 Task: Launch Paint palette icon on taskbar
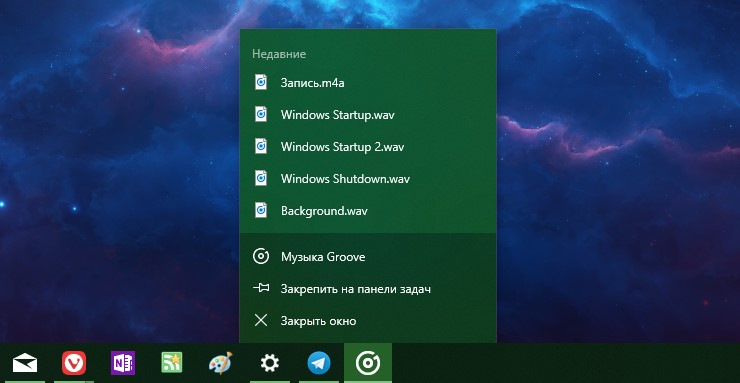220,363
